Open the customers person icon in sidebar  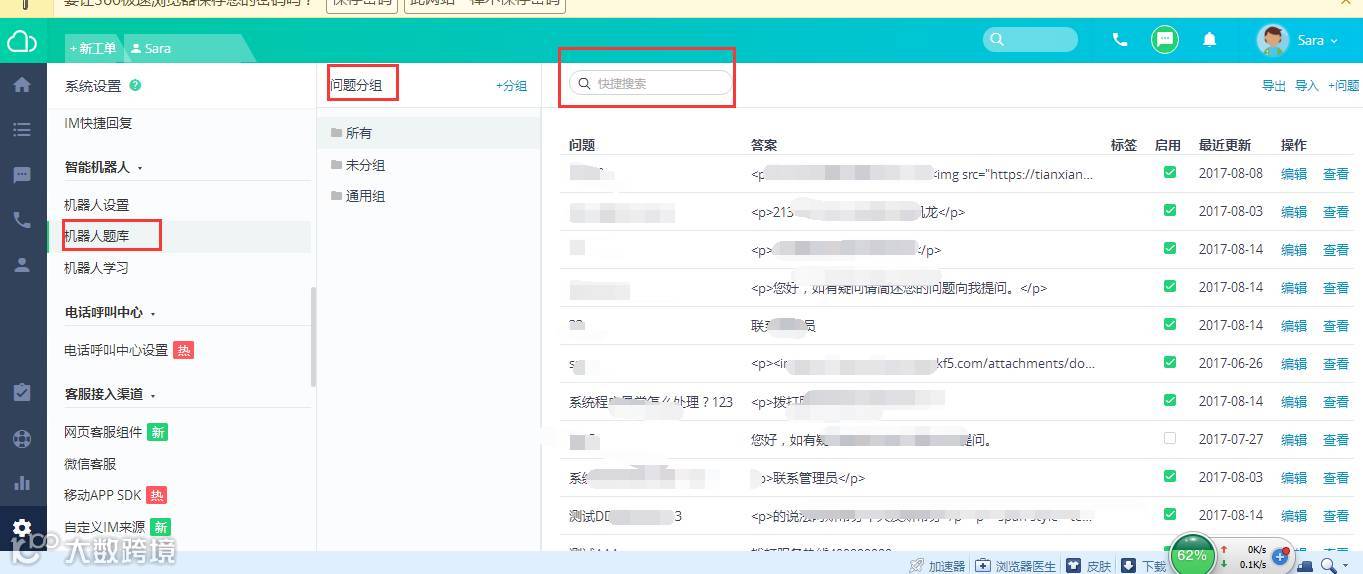[x=21, y=265]
